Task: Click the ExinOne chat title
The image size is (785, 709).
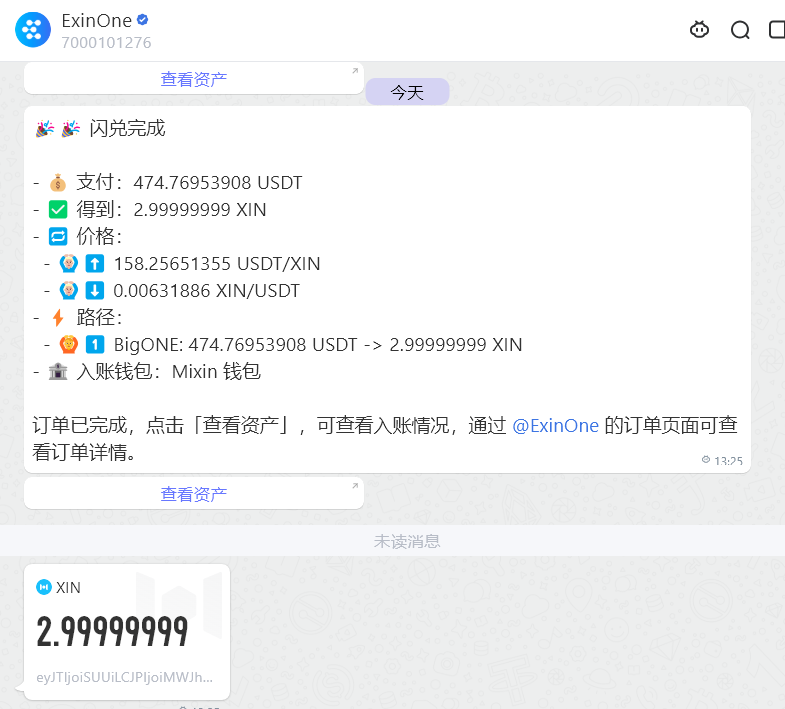Action: [x=97, y=21]
